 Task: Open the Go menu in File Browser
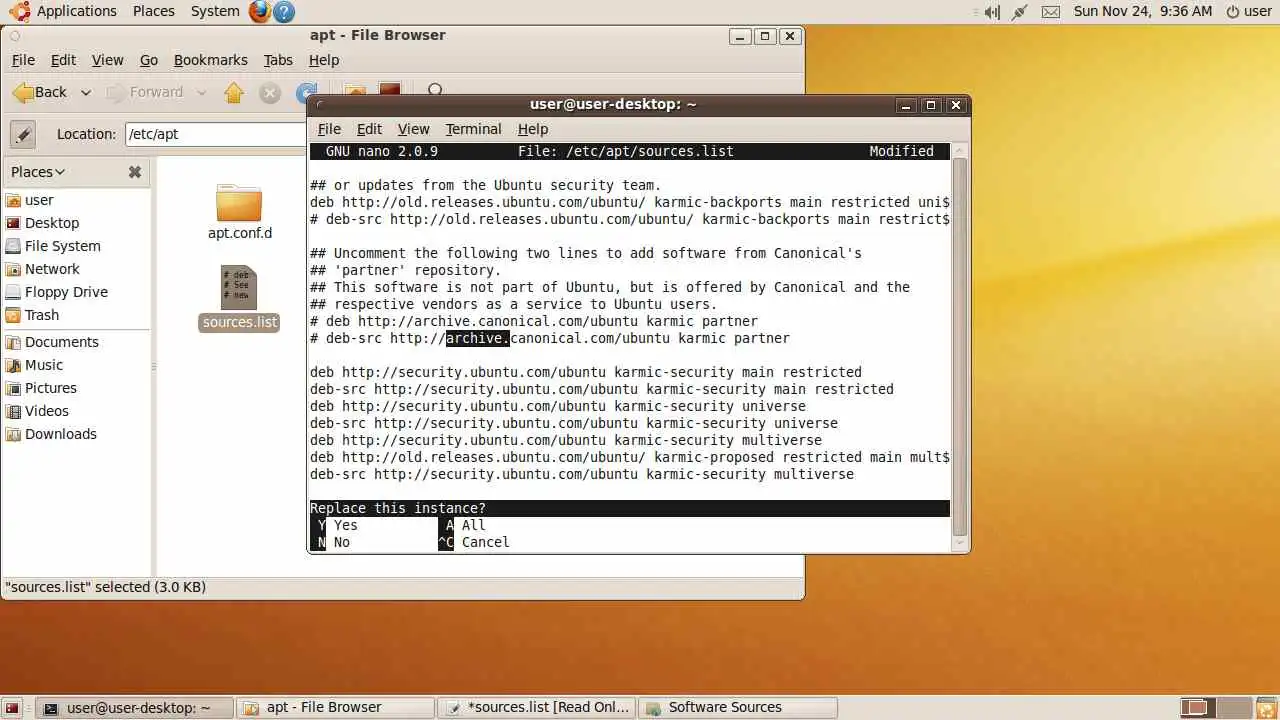(x=149, y=60)
